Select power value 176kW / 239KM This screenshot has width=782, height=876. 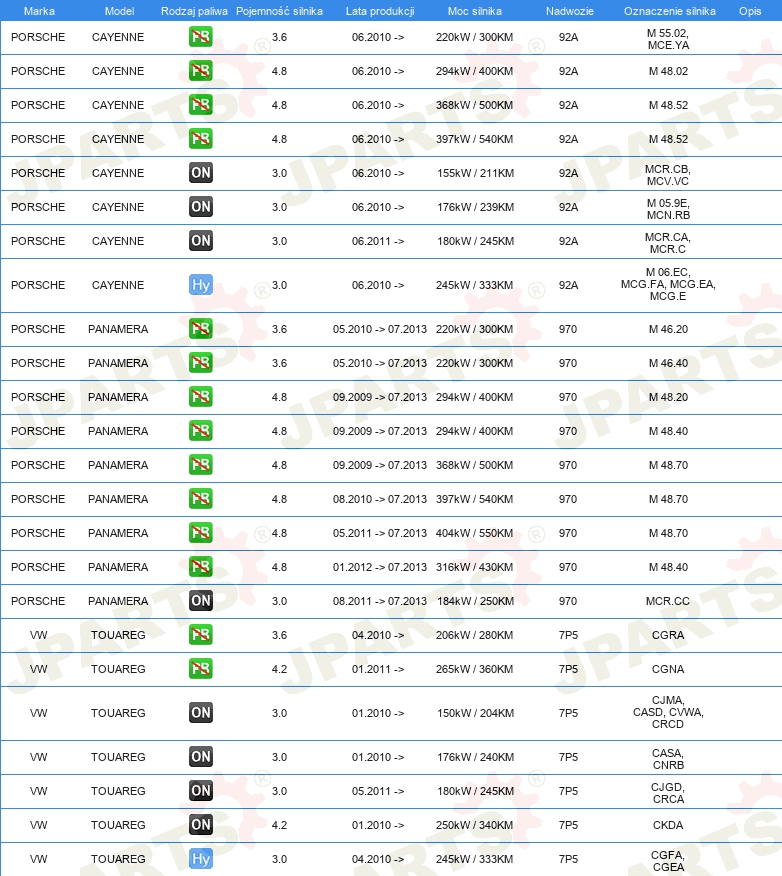tap(475, 207)
